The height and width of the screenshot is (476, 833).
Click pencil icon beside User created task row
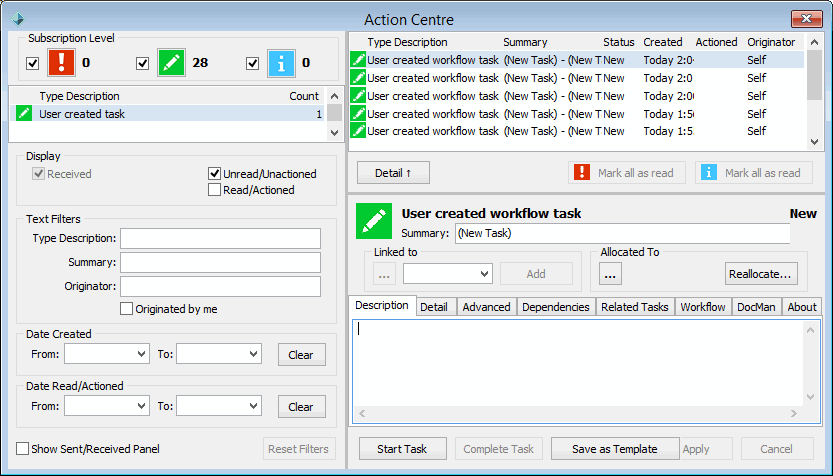click(24, 113)
